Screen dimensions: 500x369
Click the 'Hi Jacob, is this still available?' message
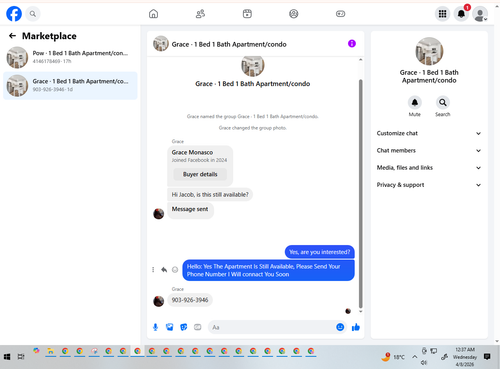point(210,195)
